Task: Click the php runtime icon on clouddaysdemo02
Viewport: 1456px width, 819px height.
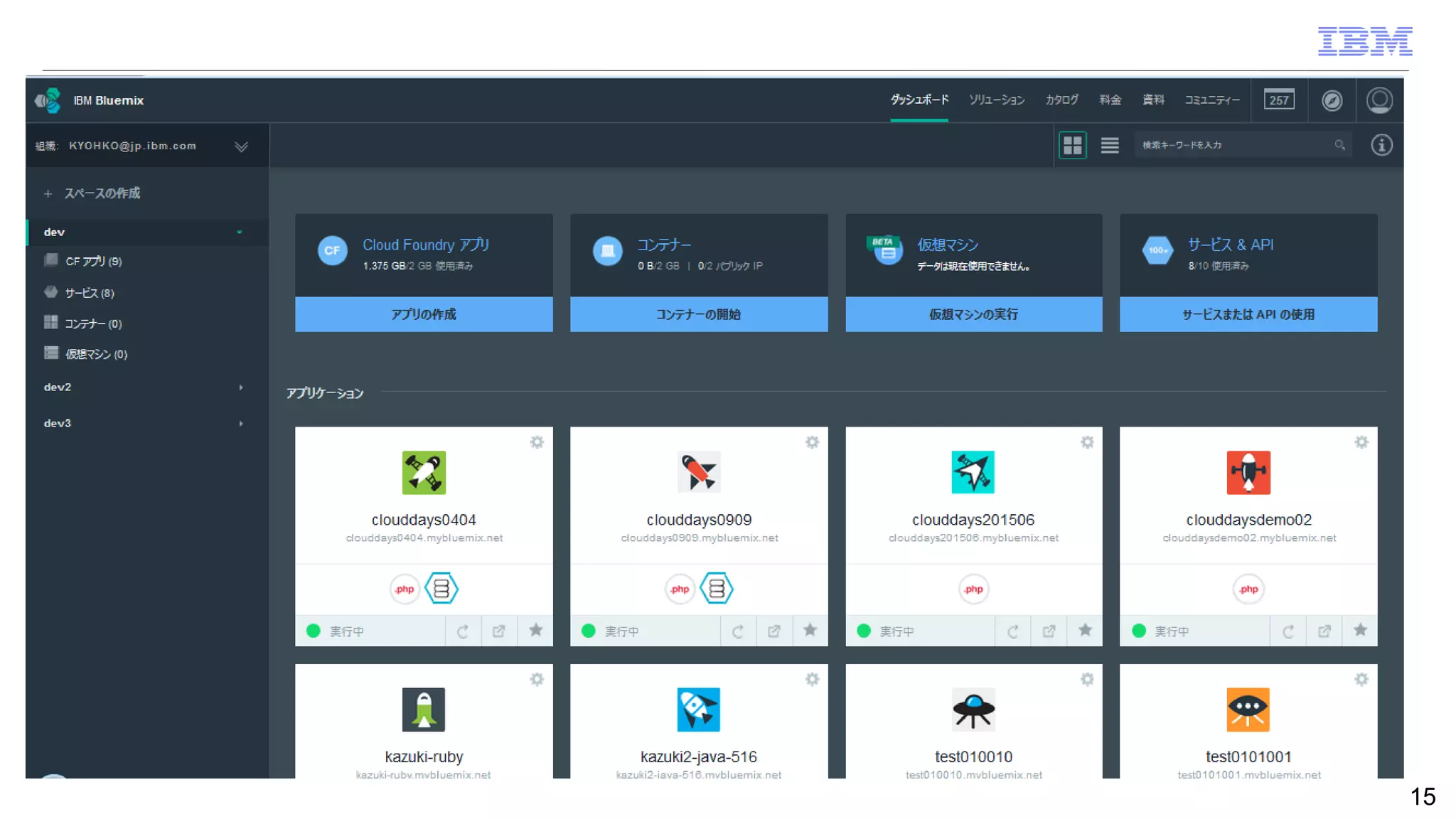Action: point(1248,589)
